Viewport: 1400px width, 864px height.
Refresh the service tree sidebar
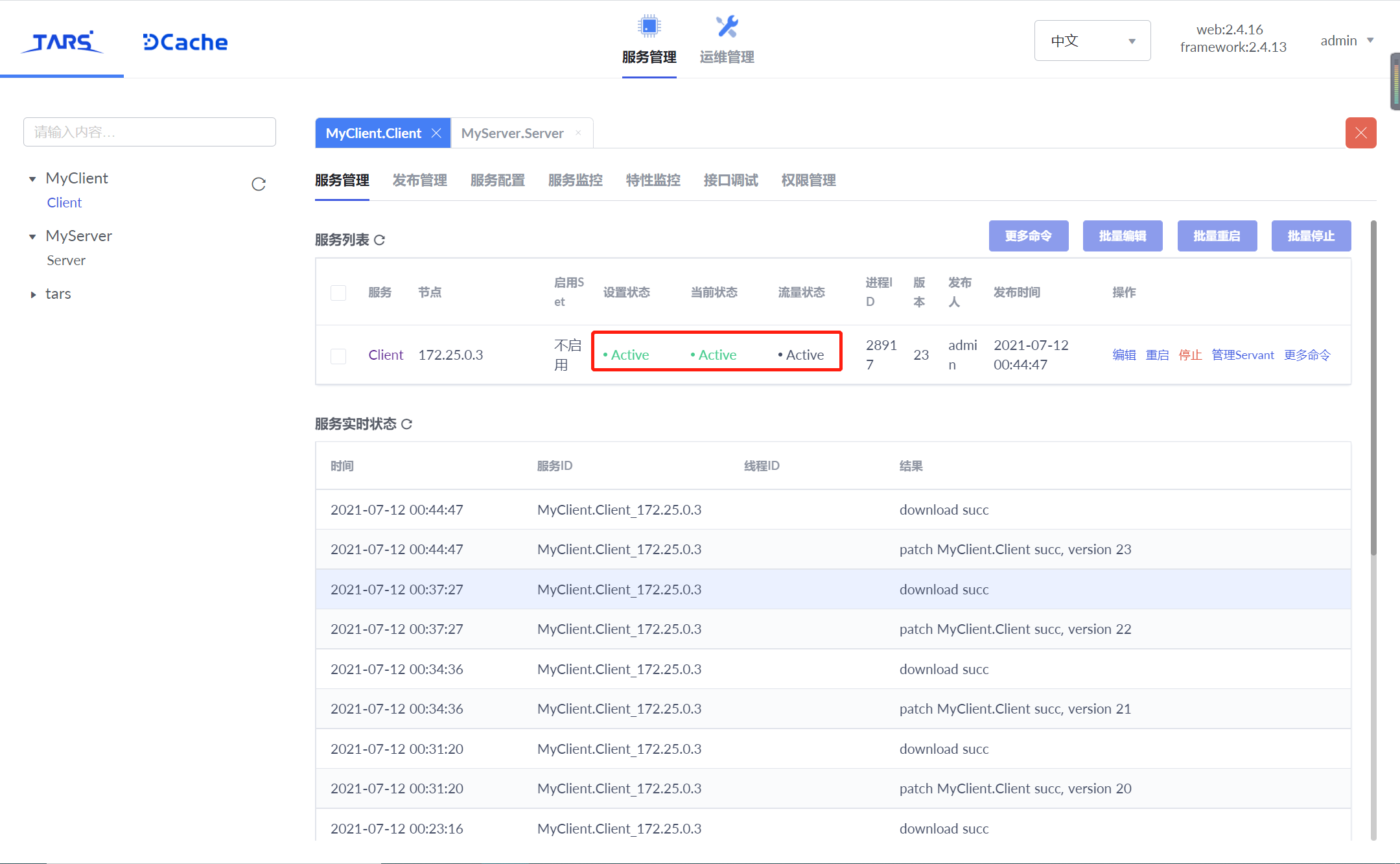(259, 184)
